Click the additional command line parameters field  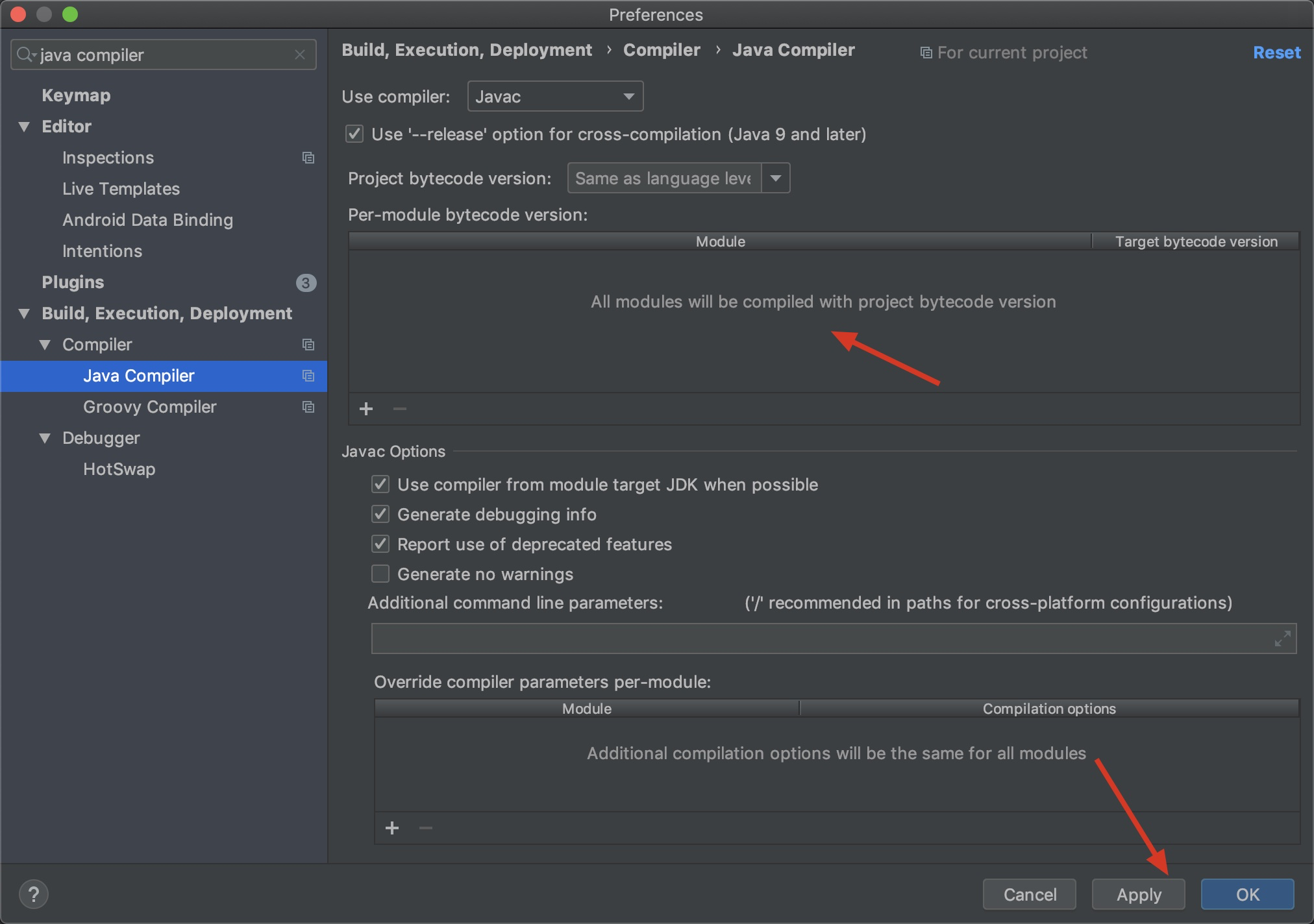click(x=818, y=638)
